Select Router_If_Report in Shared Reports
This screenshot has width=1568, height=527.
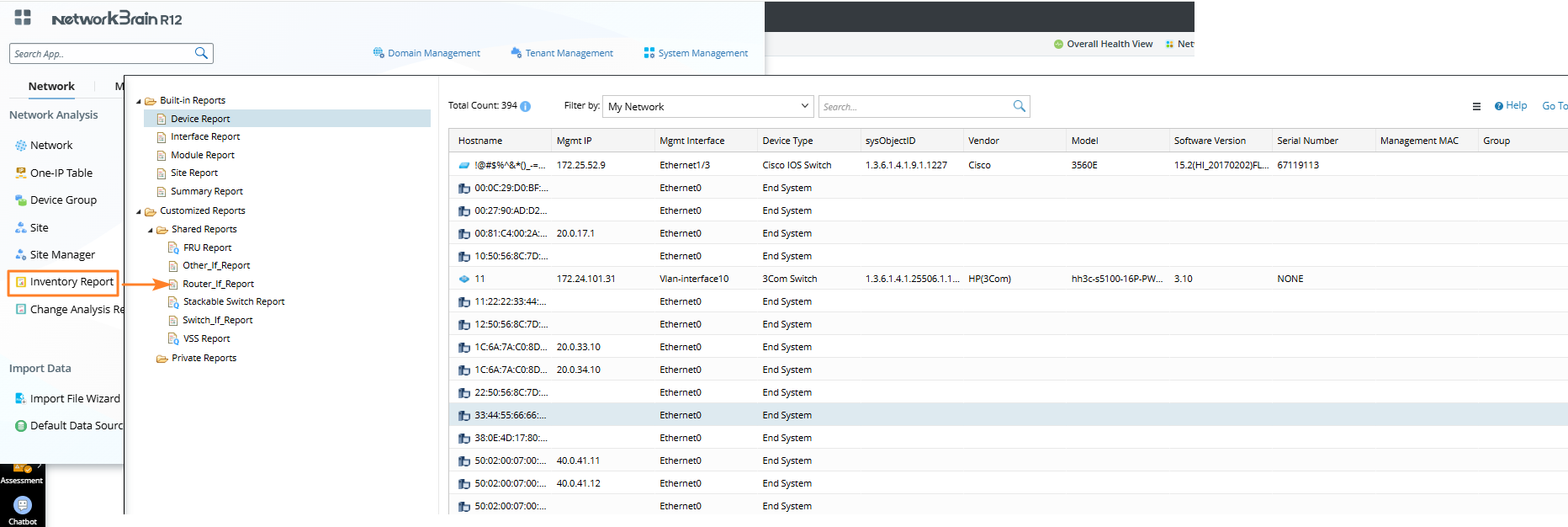[x=218, y=284]
